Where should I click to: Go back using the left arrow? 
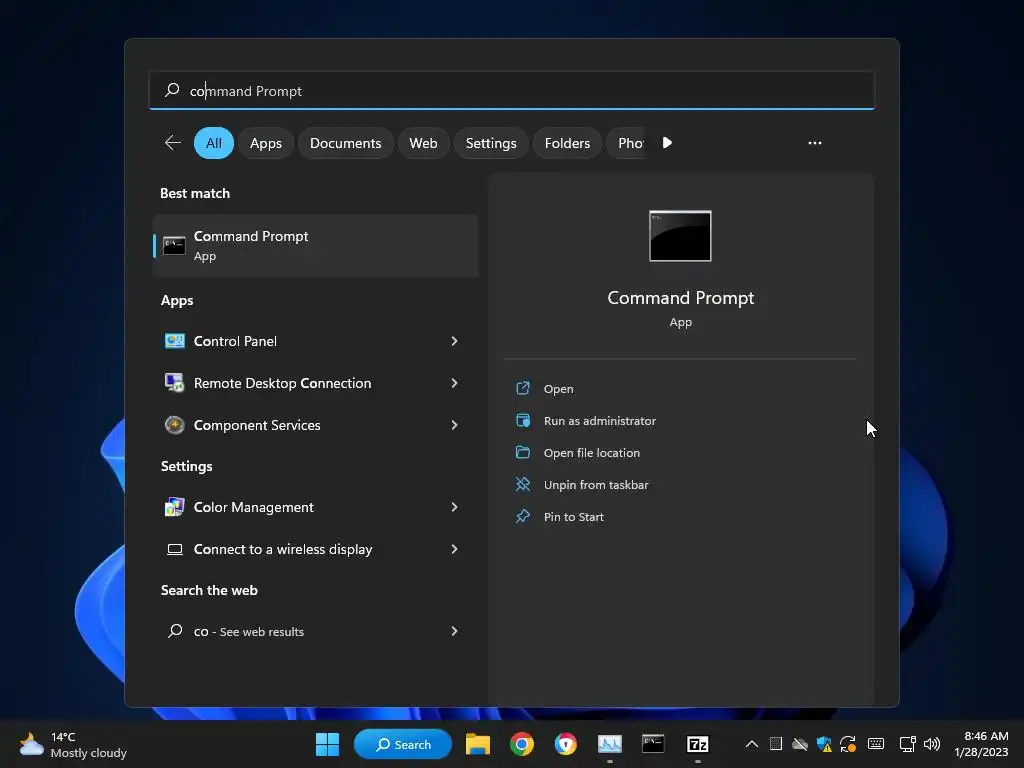[172, 142]
